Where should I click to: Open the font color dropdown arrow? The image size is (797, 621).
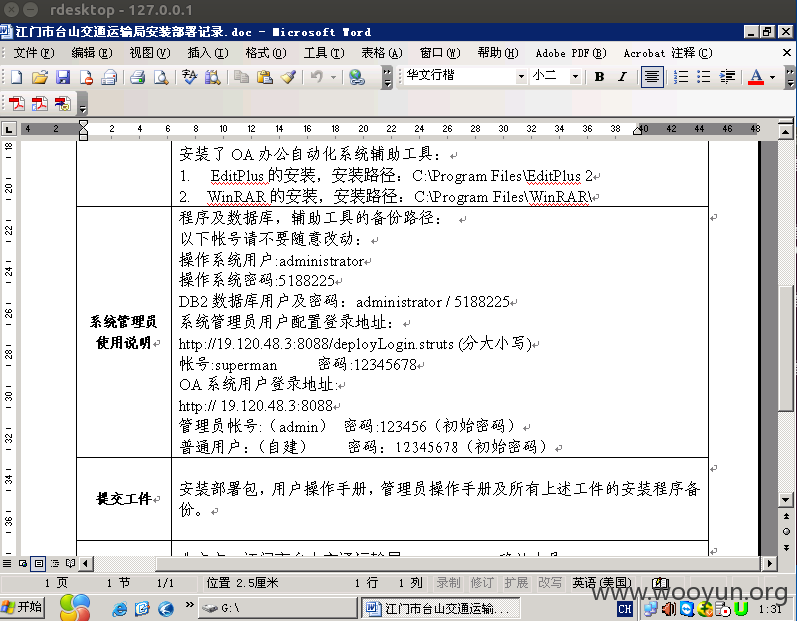coord(772,77)
